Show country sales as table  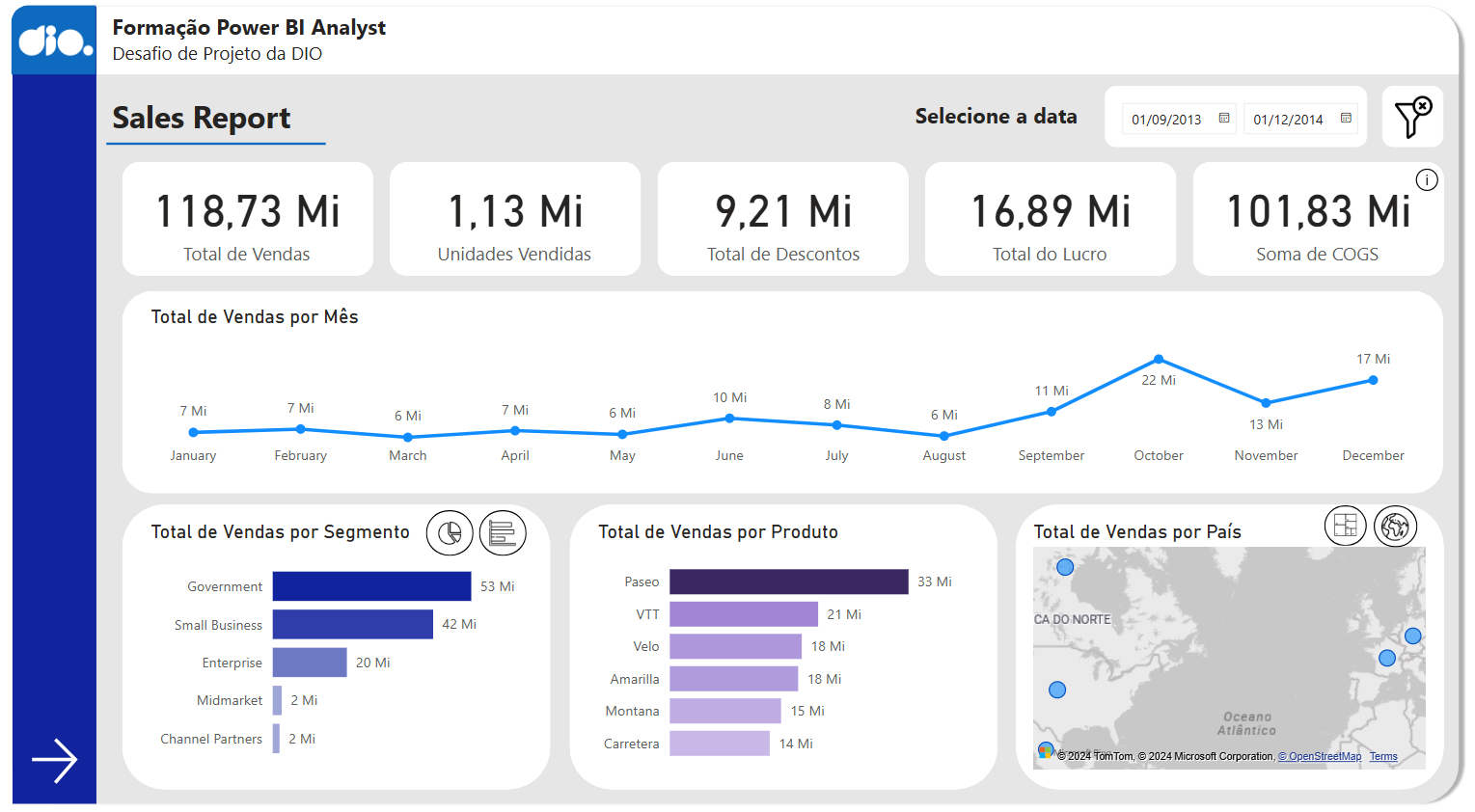[1345, 526]
